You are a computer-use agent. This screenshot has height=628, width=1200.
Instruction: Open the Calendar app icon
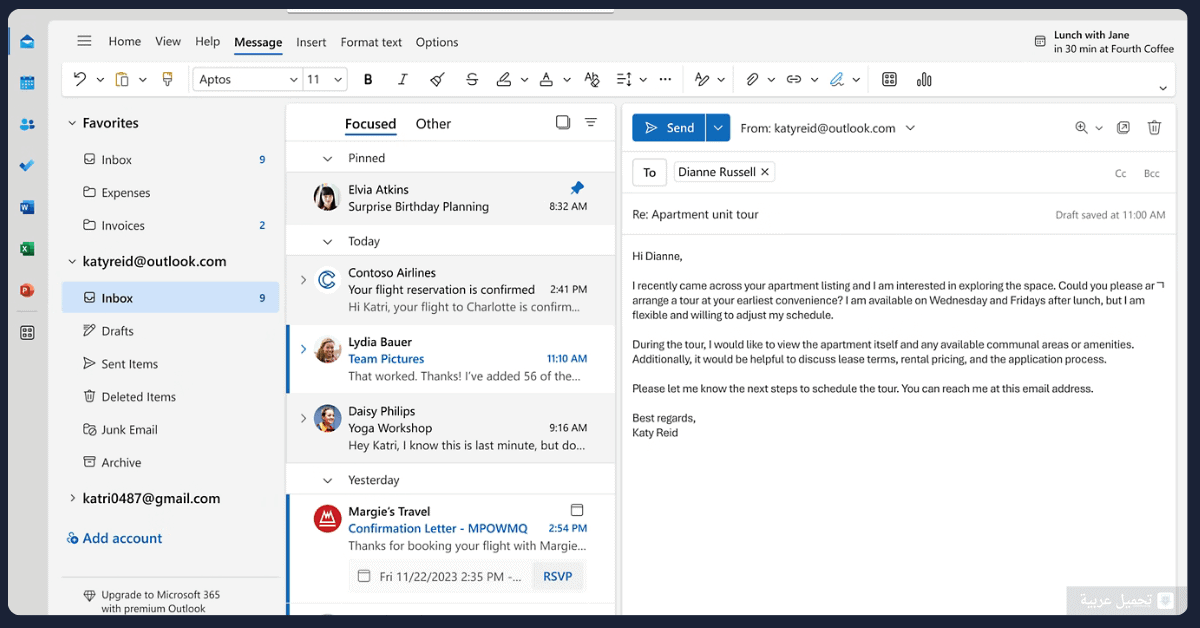[27, 83]
